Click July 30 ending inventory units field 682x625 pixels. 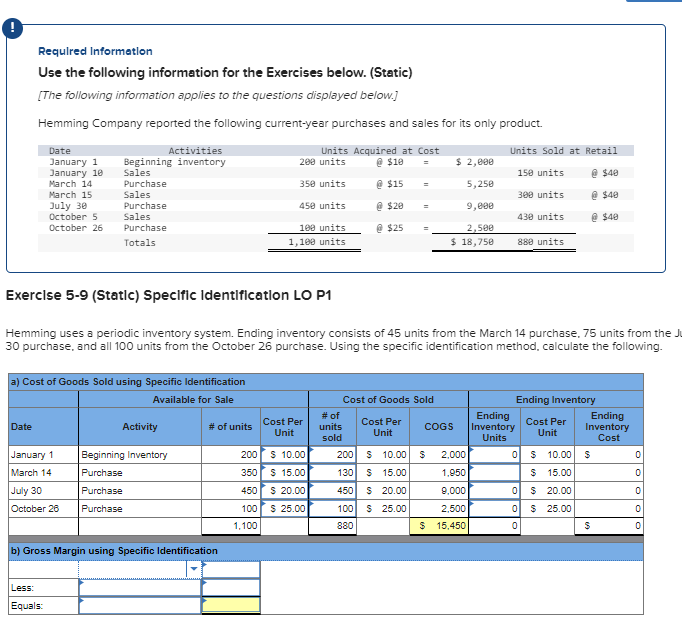click(x=495, y=491)
